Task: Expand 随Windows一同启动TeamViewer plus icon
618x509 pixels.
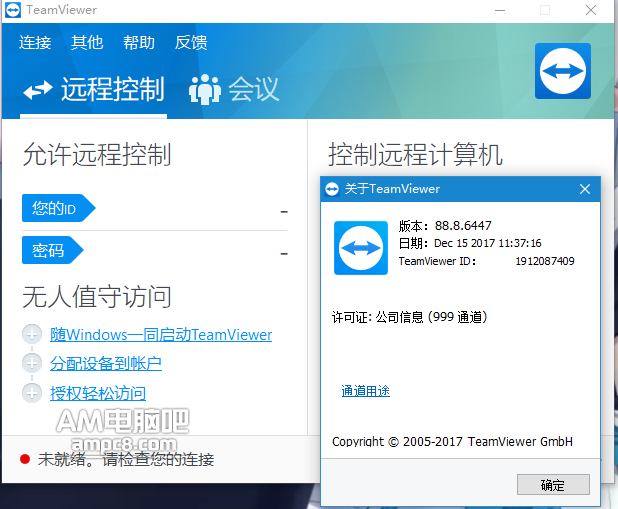Action: pyautogui.click(x=32, y=334)
